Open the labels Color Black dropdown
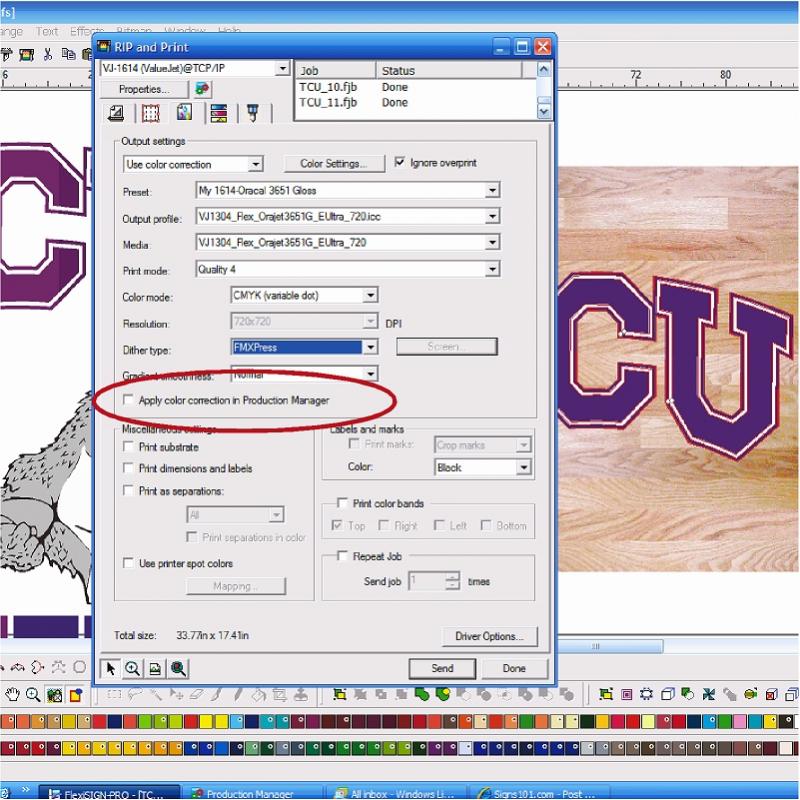 tap(523, 467)
